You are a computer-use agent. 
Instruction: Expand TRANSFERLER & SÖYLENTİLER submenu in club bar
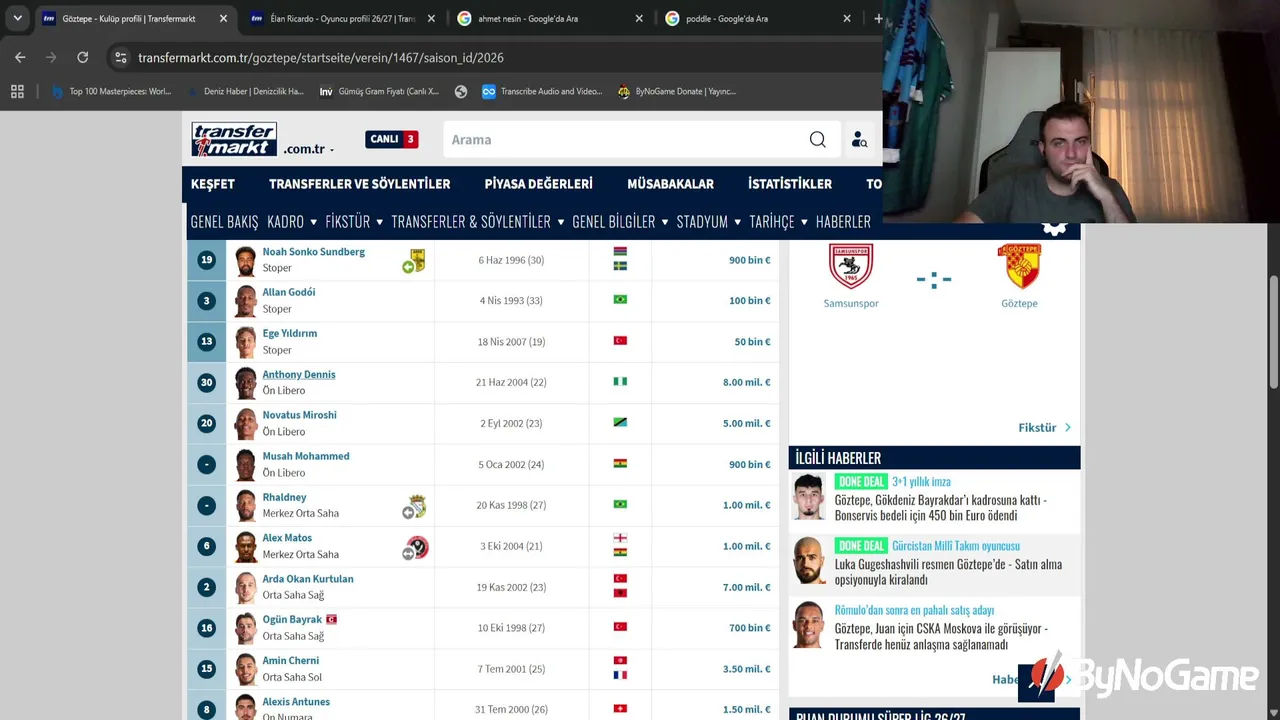pyautogui.click(x=560, y=222)
